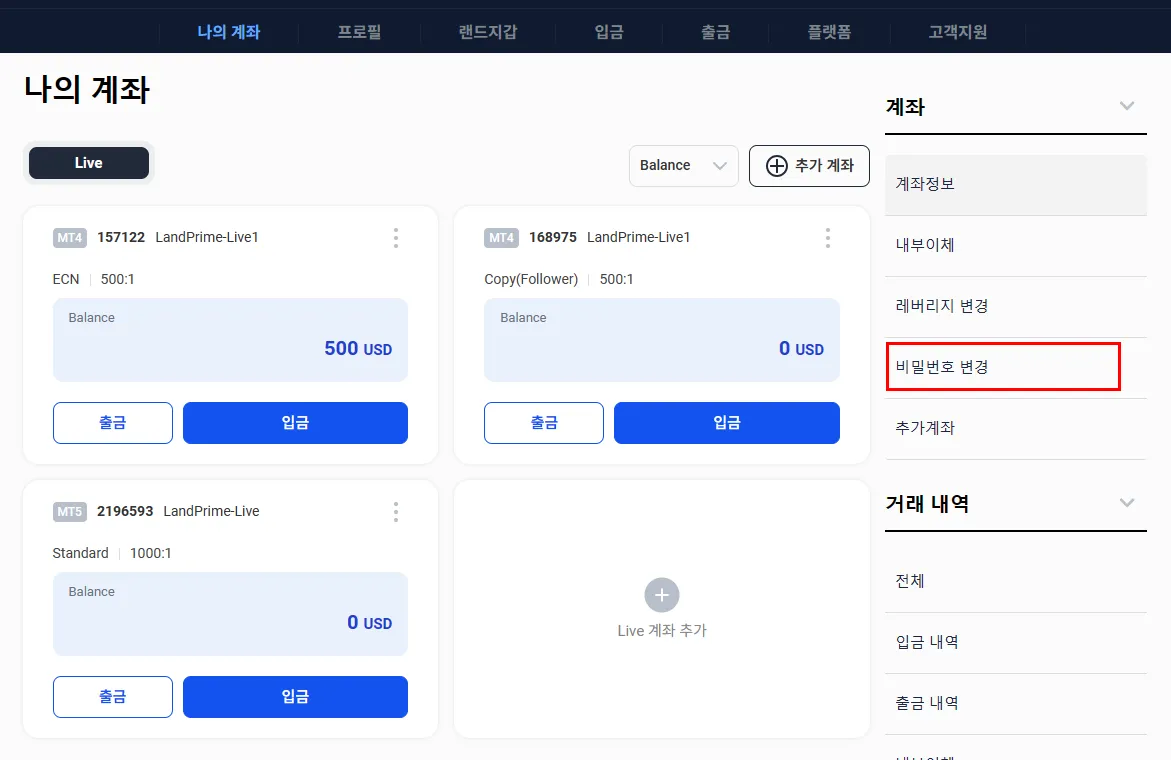This screenshot has width=1171, height=760.
Task: Open the Balance dropdown
Action: click(x=683, y=166)
